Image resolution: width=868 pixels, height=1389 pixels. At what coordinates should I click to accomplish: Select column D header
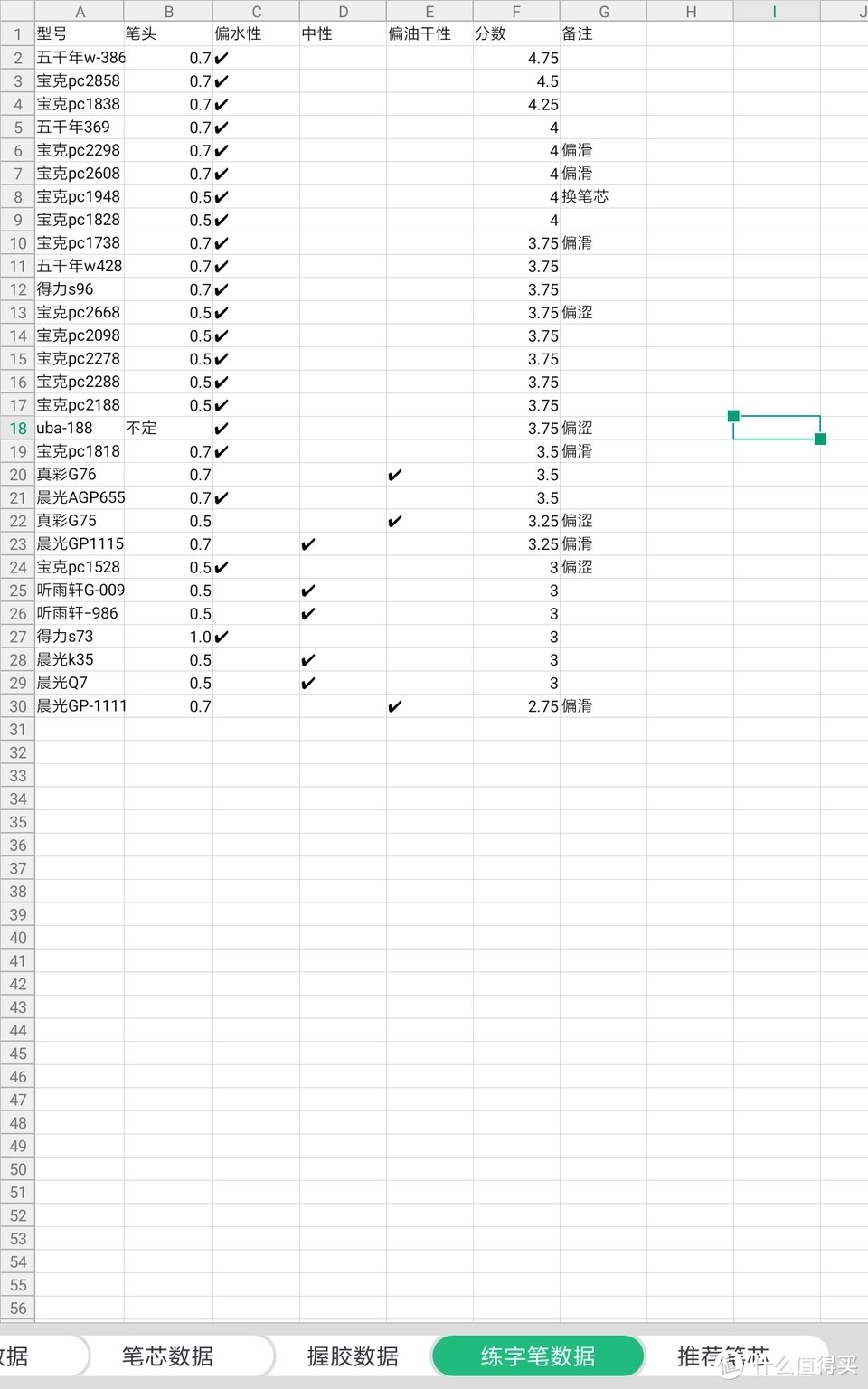coord(344,12)
